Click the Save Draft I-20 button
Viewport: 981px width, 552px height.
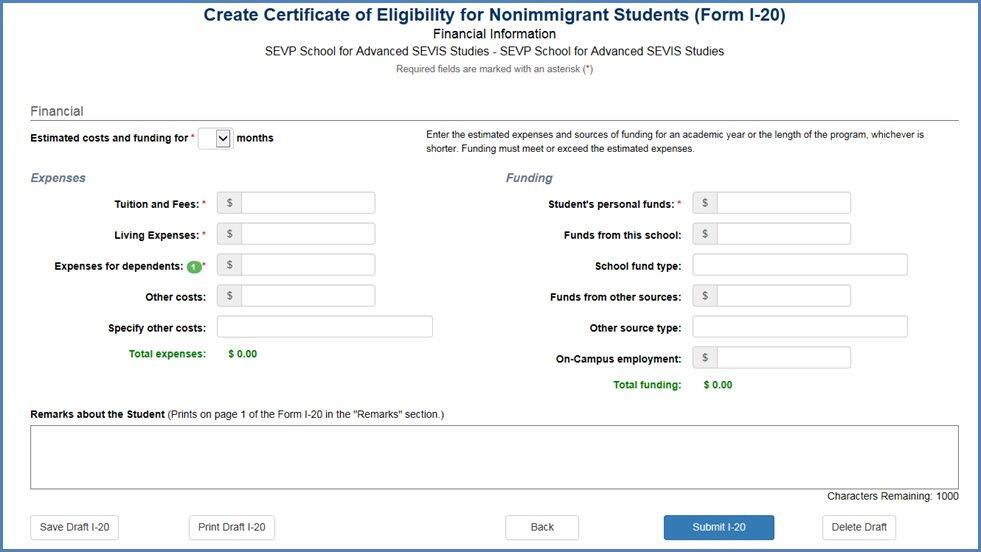point(74,528)
